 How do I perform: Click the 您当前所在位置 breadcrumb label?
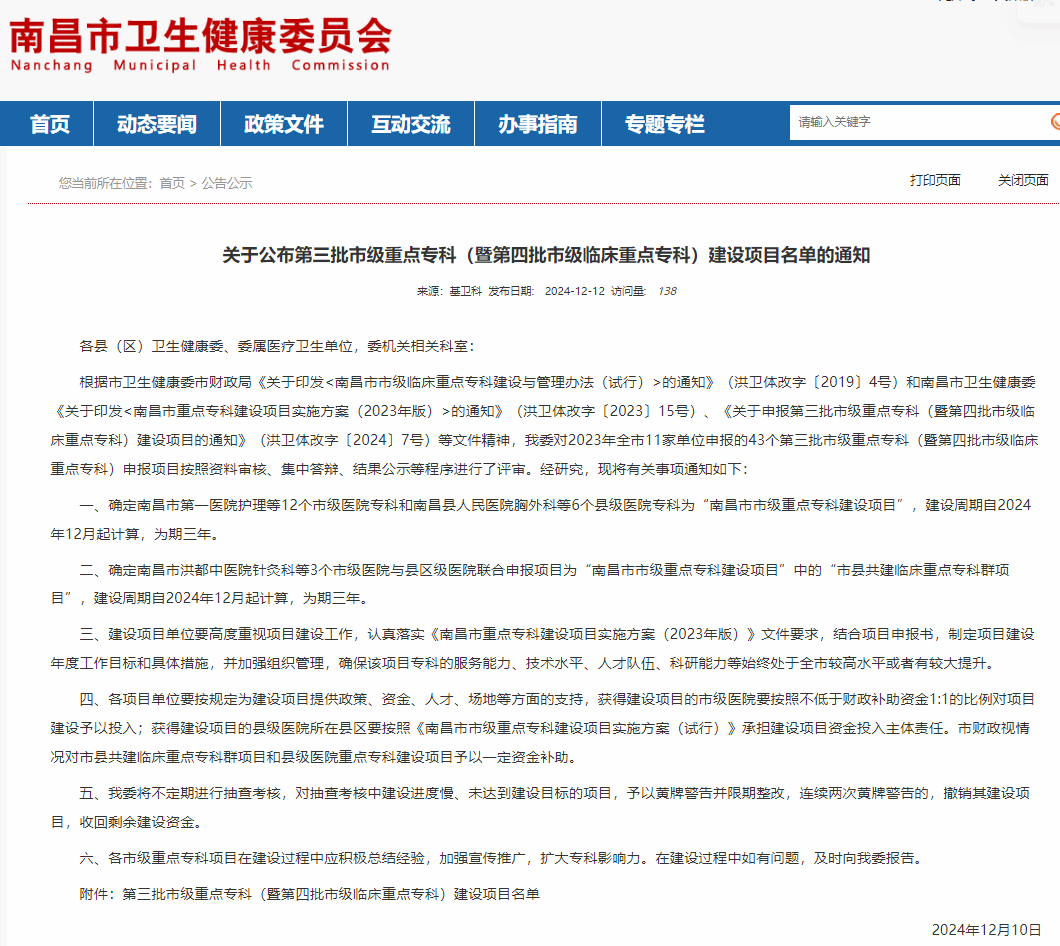pyautogui.click(x=105, y=183)
